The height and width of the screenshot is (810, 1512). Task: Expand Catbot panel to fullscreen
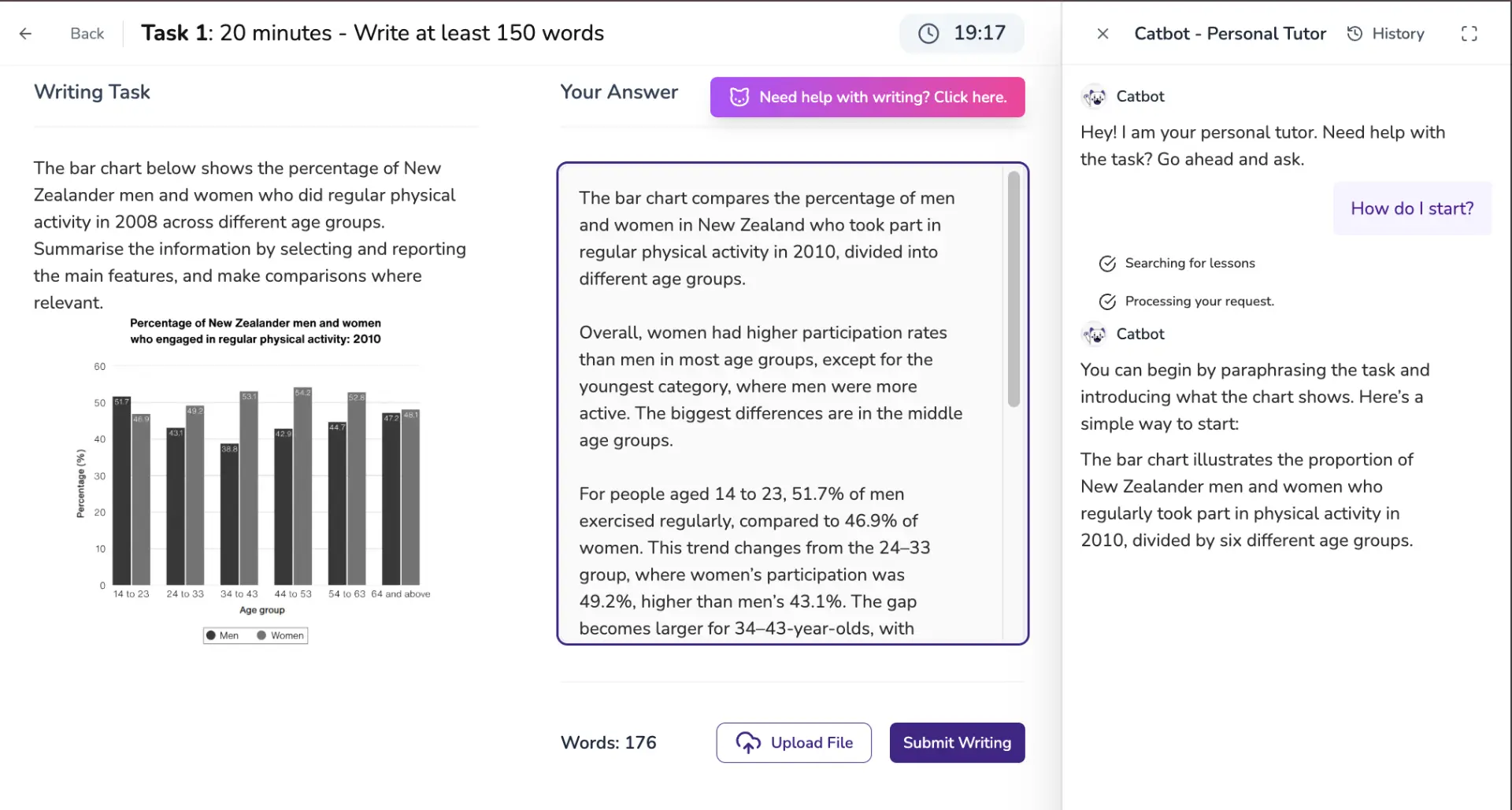click(1469, 33)
